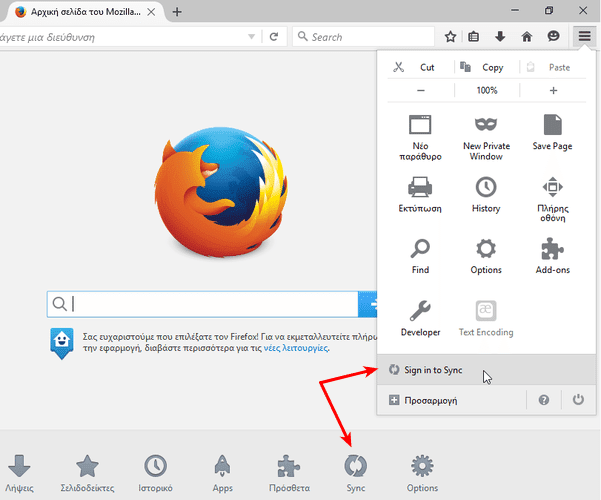Open Νέο παράθυρο in menu panel
The height and width of the screenshot is (500, 601).
coord(420,137)
